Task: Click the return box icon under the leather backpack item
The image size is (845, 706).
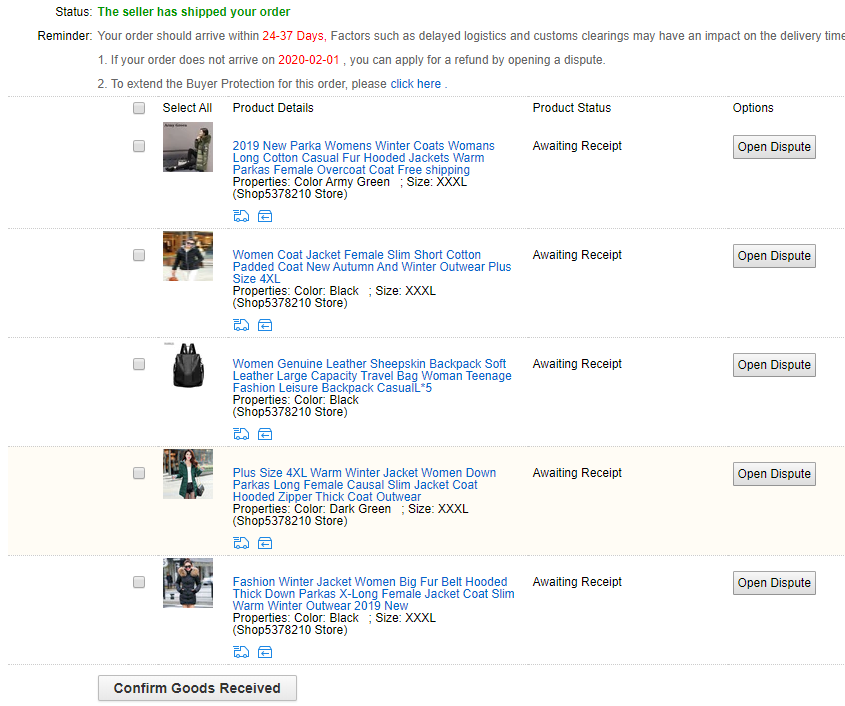Action: tap(265, 434)
